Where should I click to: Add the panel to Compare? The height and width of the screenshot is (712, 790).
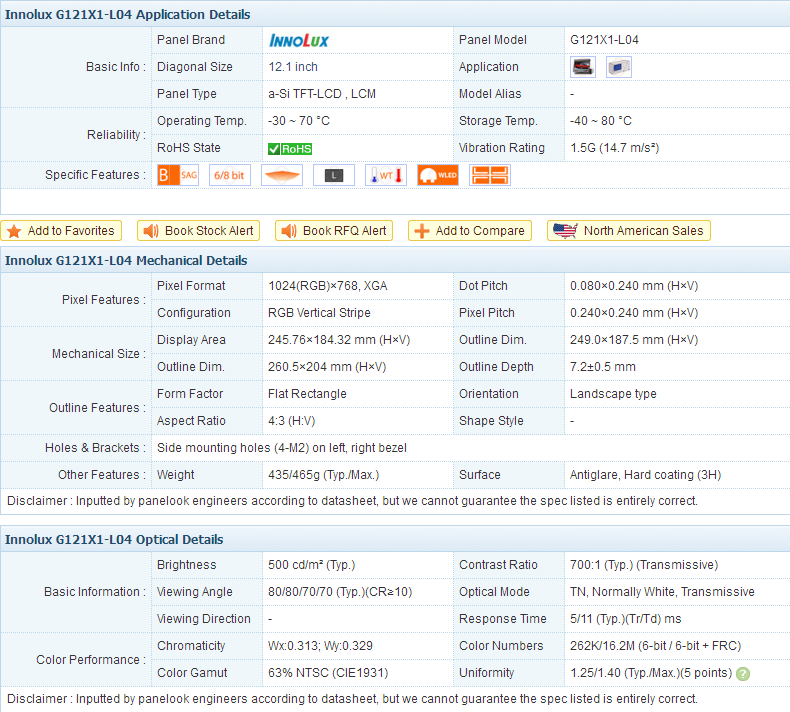[x=470, y=231]
